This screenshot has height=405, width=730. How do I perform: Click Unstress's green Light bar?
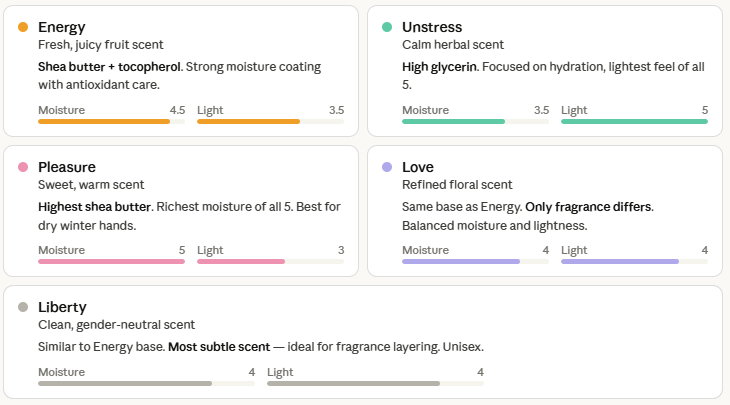tap(634, 121)
